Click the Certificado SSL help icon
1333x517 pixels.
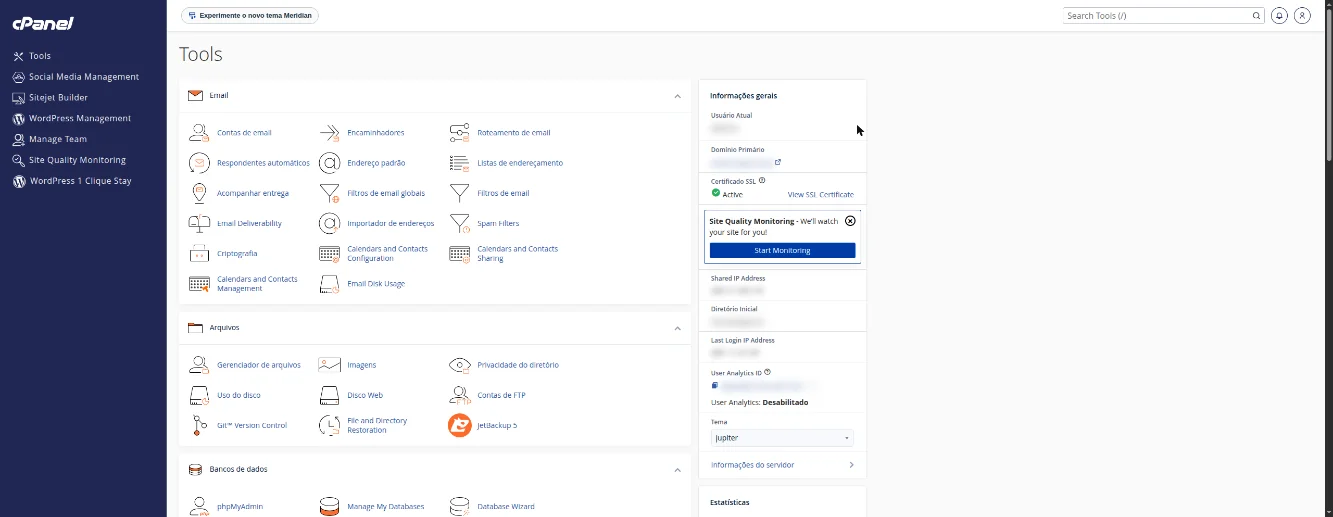click(762, 181)
